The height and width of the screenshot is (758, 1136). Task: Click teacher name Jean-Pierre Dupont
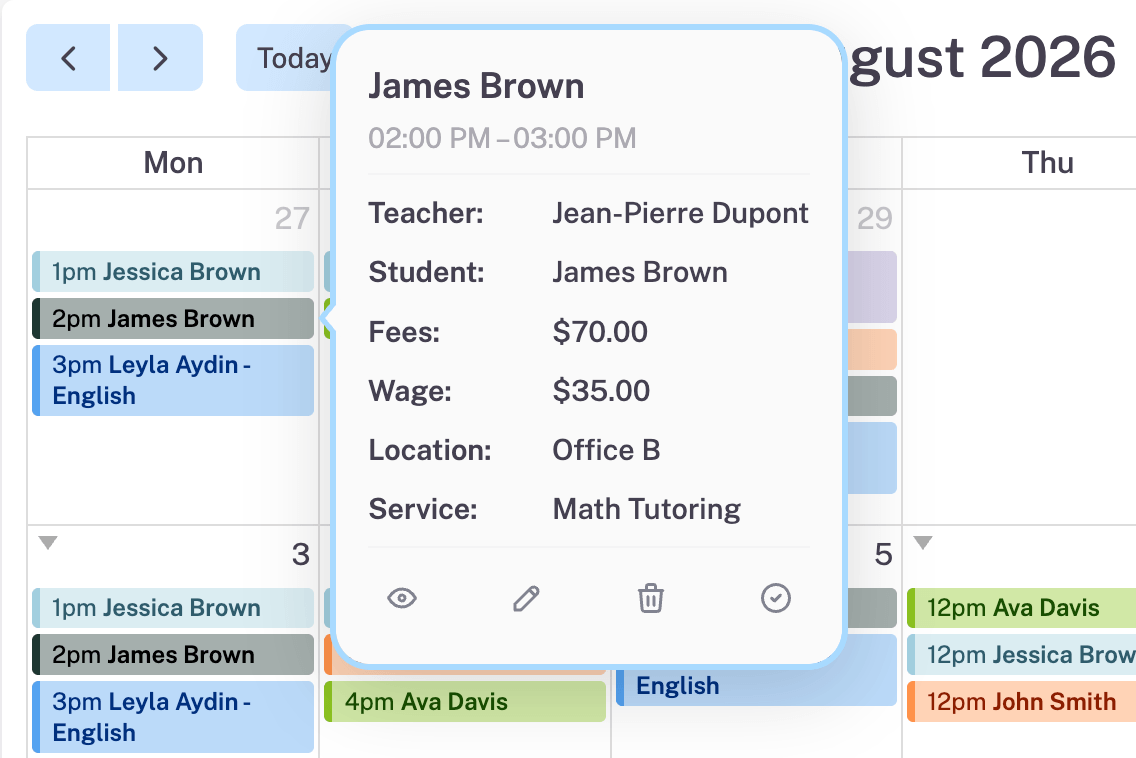point(680,214)
